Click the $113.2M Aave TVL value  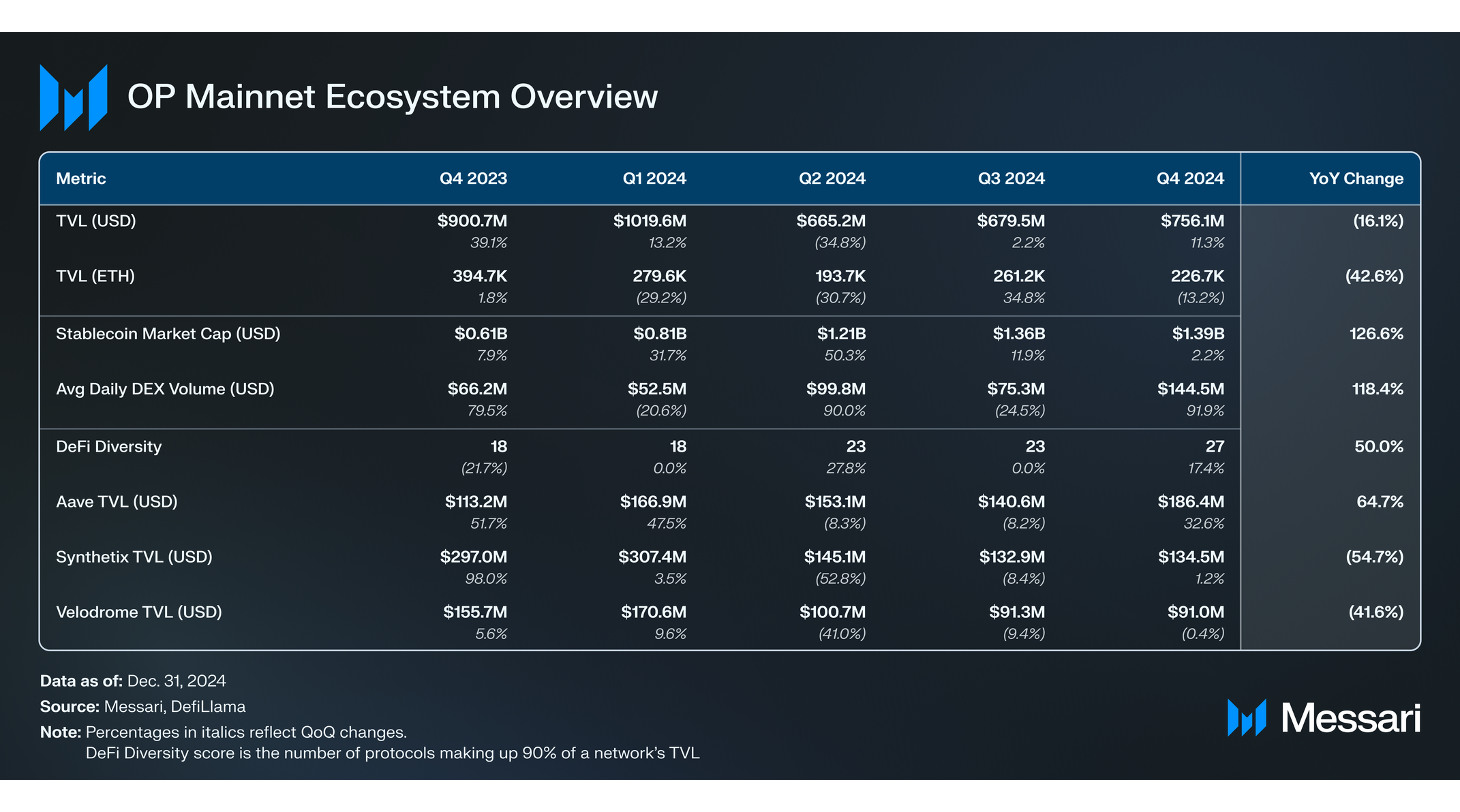click(476, 502)
